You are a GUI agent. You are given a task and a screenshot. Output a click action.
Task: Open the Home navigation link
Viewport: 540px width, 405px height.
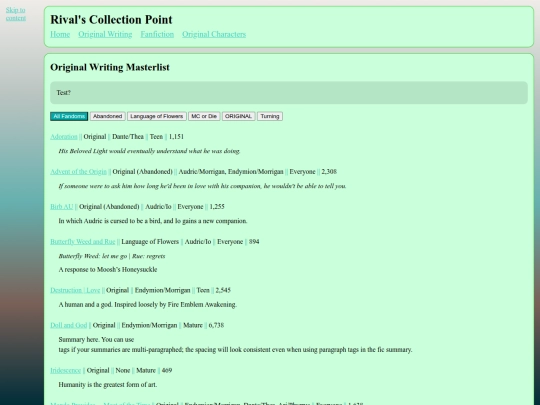pyautogui.click(x=60, y=34)
